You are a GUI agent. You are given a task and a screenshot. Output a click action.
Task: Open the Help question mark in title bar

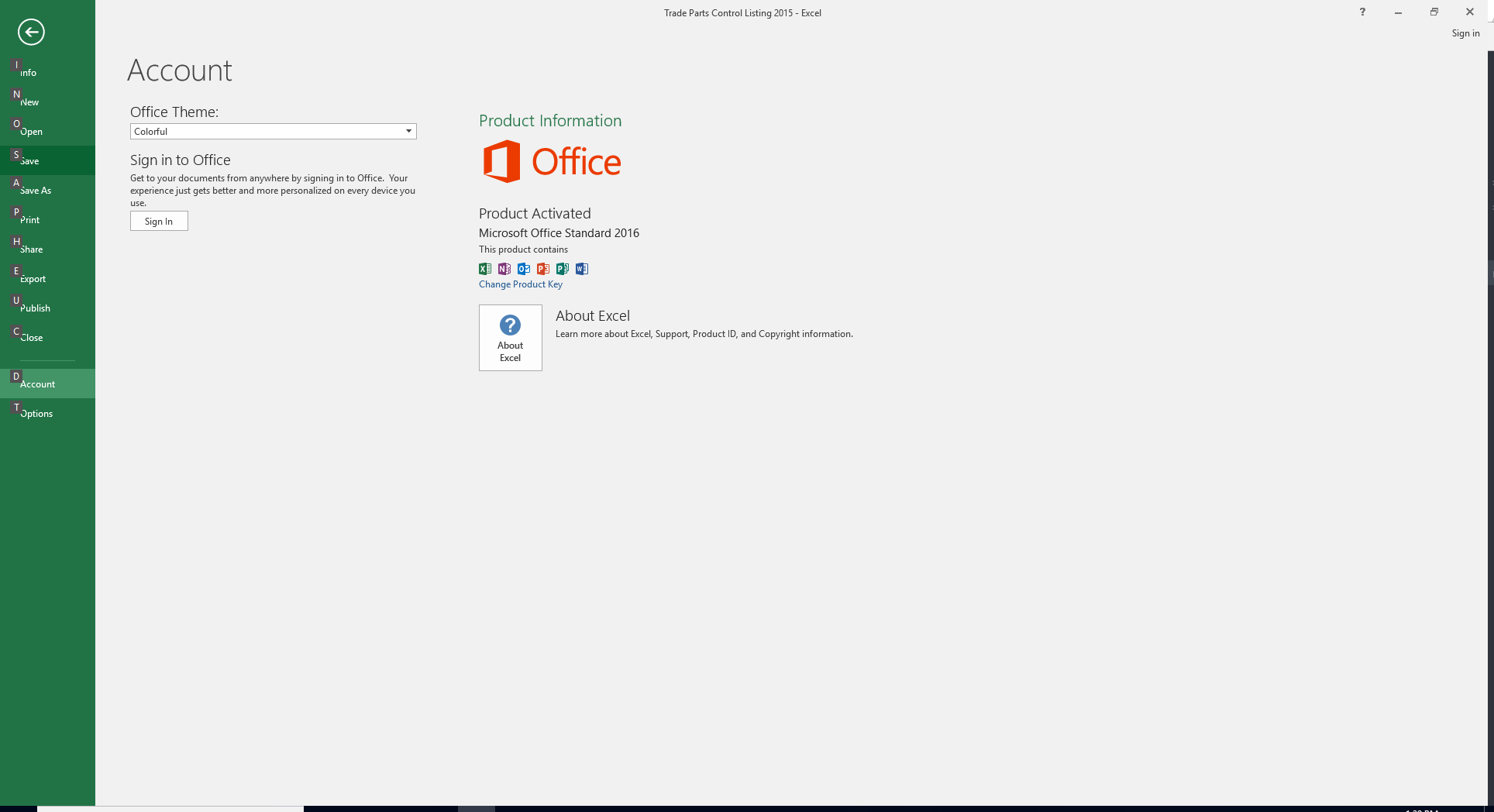coord(1362,12)
